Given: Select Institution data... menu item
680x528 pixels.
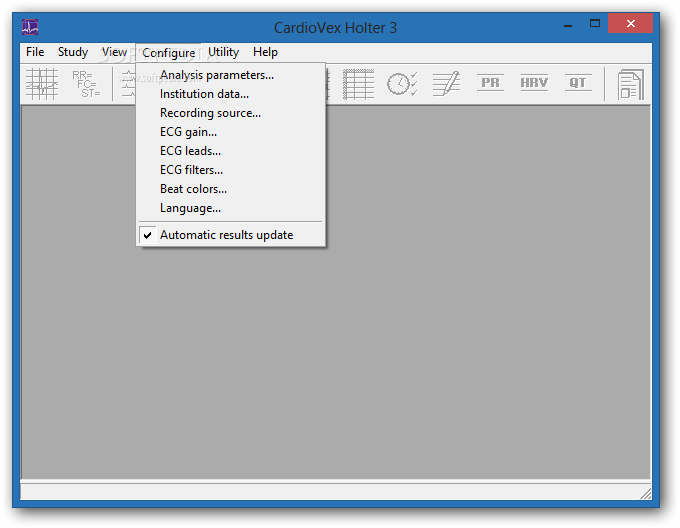Looking at the screenshot, I should click(231, 94).
